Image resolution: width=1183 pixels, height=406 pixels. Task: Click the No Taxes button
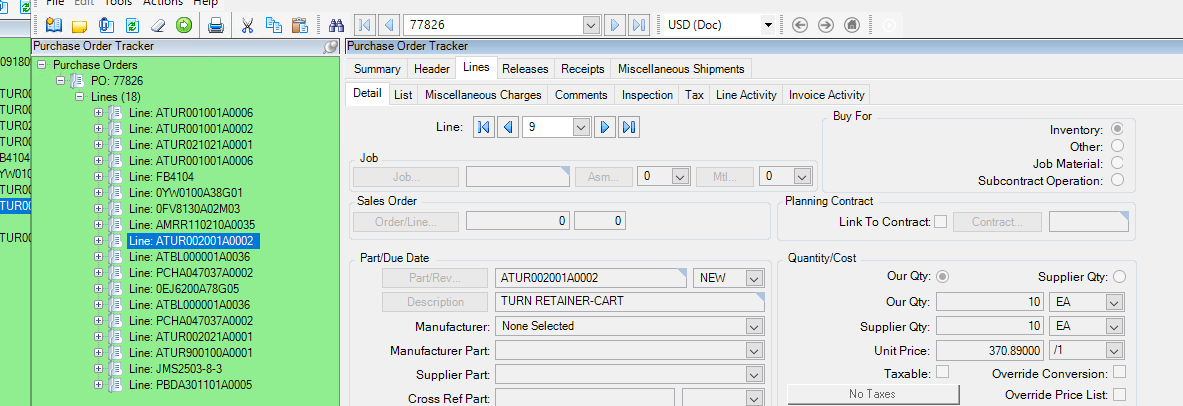874,394
